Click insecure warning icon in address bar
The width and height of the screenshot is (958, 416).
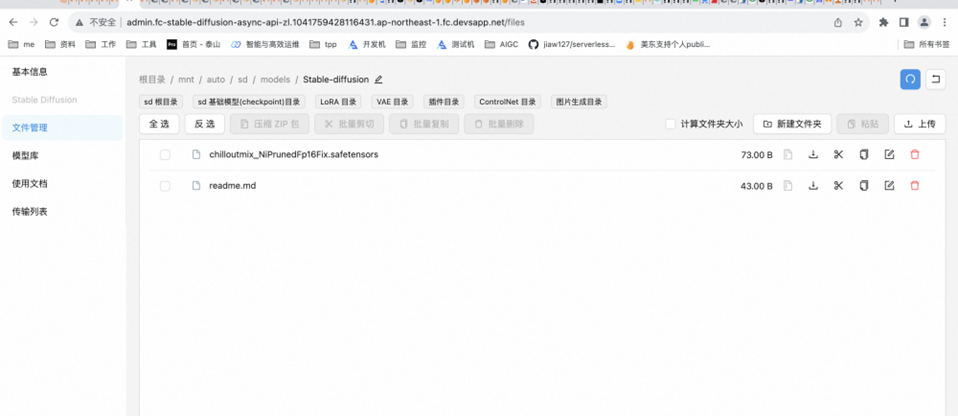[79, 23]
